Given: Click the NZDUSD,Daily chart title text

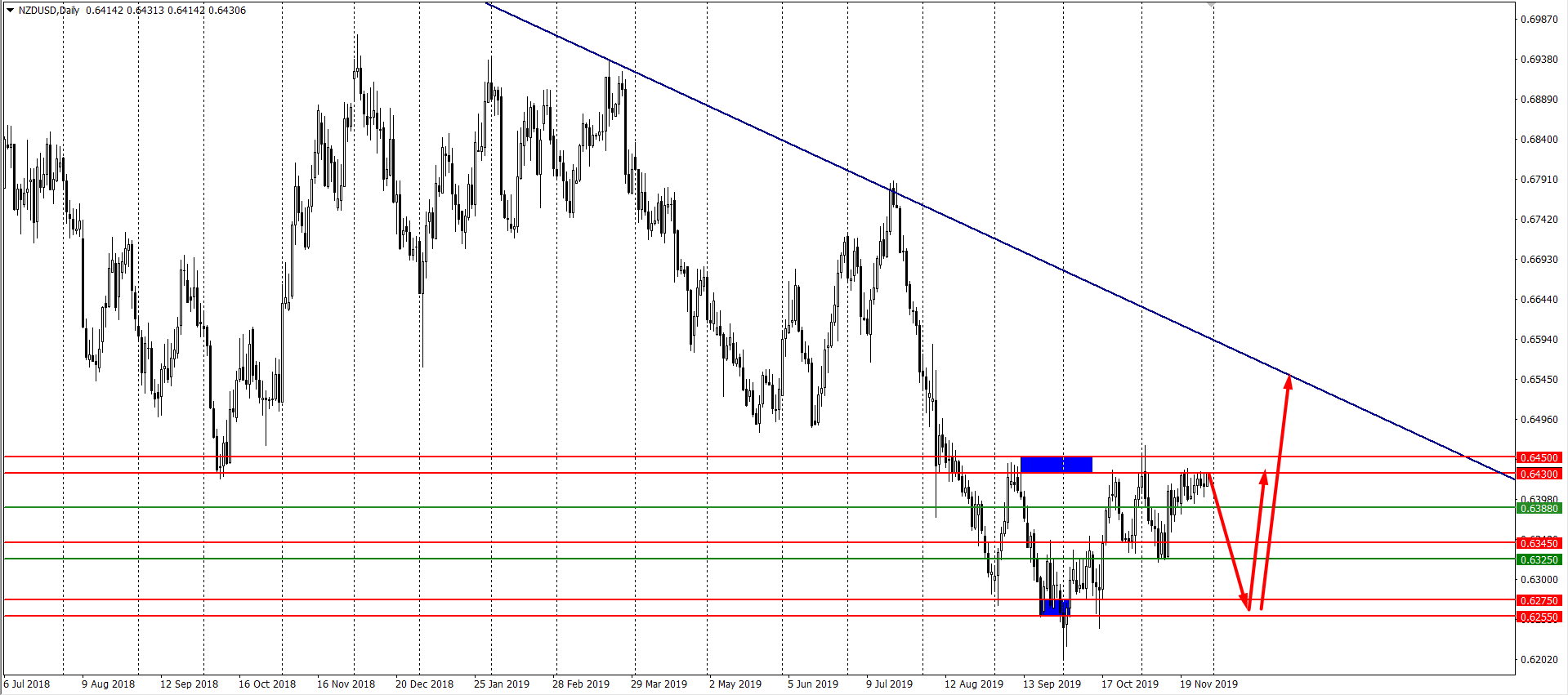Looking at the screenshot, I should (x=49, y=11).
